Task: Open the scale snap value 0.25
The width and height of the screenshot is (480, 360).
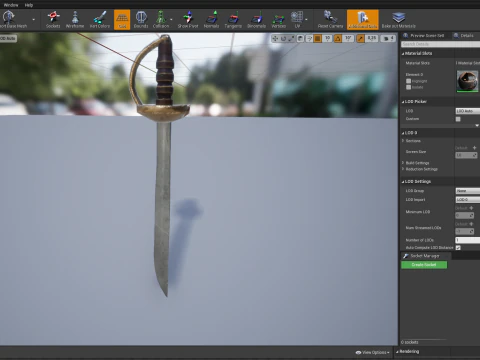Action: tap(372, 39)
